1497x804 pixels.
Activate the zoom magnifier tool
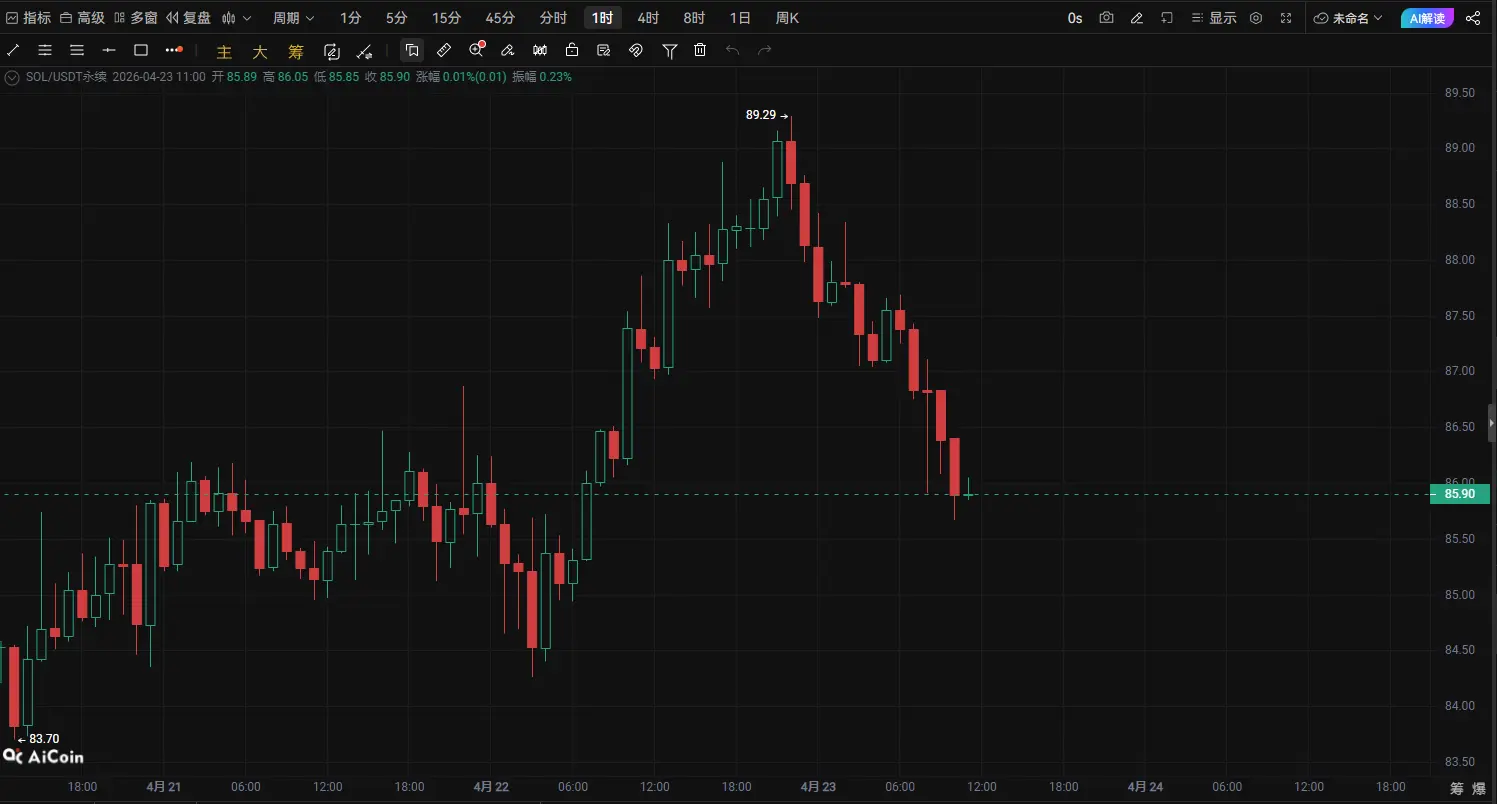[477, 50]
